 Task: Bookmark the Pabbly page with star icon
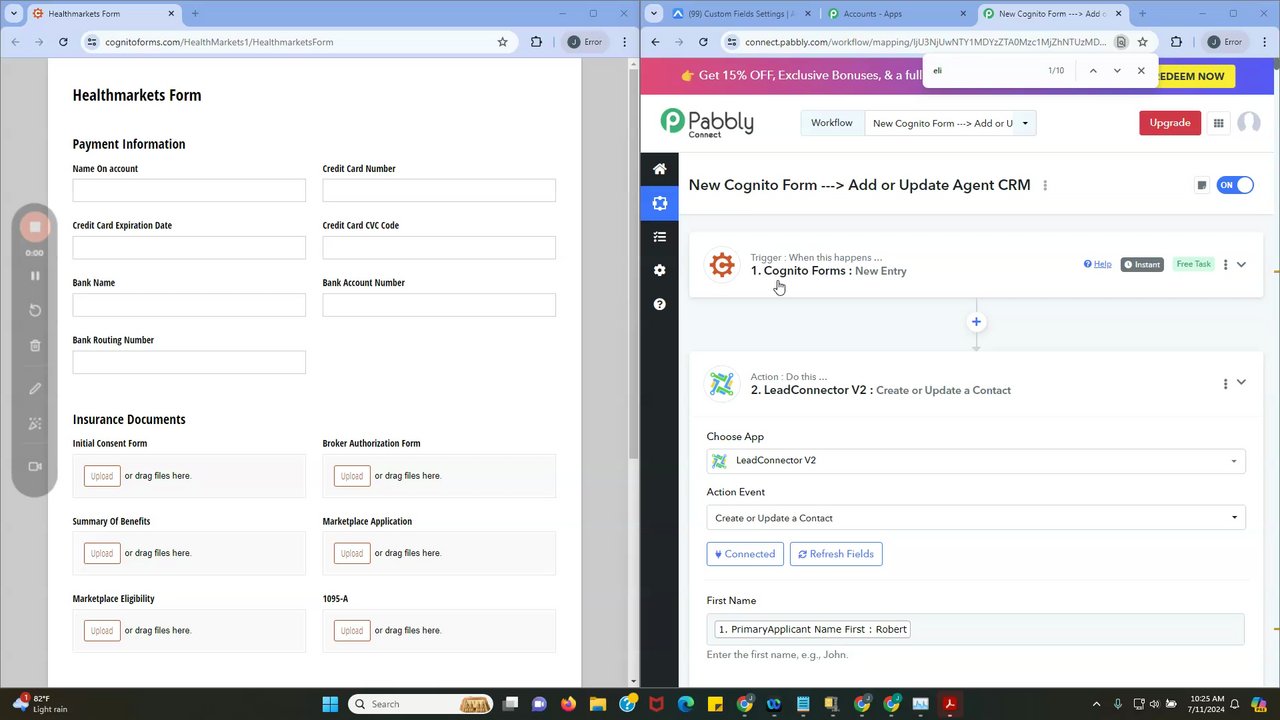tap(1143, 42)
